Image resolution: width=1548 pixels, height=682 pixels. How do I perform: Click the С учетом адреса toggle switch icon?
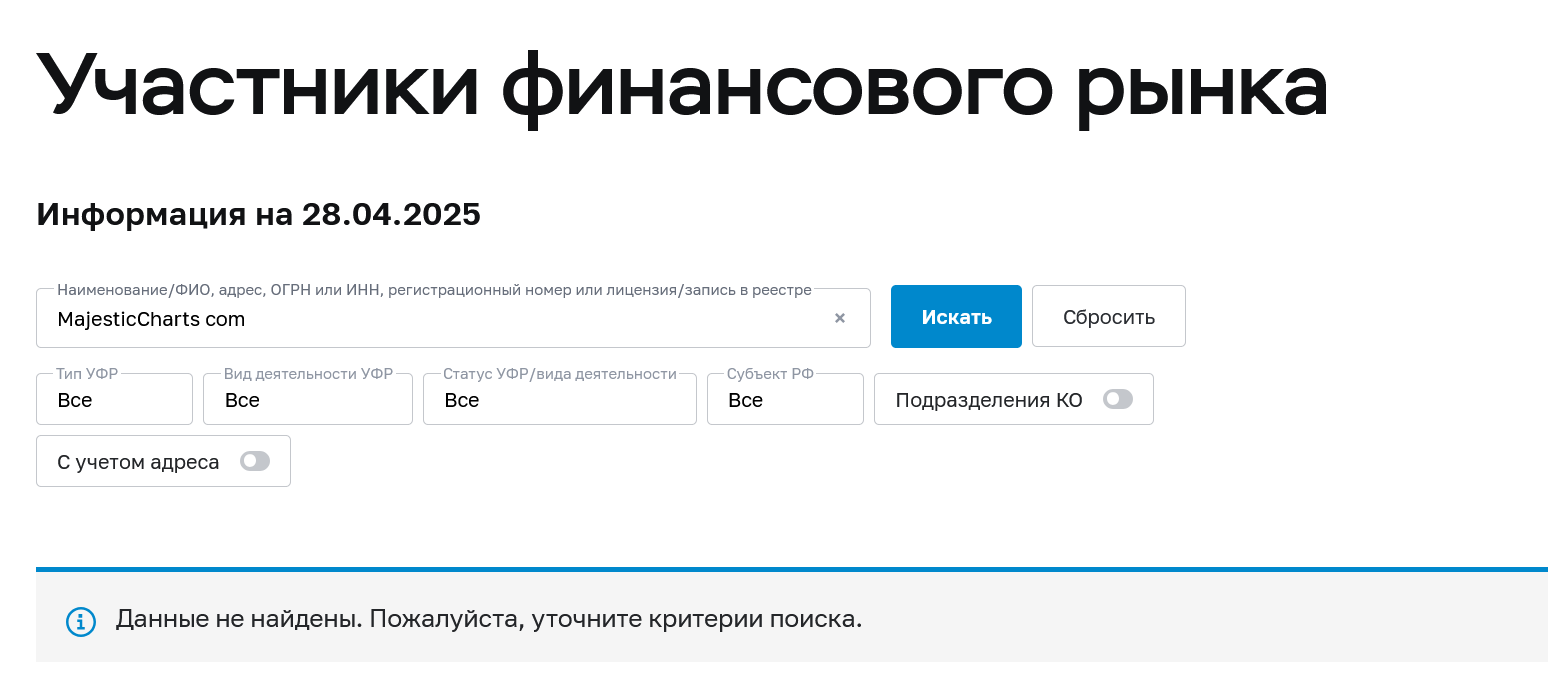coord(255,461)
